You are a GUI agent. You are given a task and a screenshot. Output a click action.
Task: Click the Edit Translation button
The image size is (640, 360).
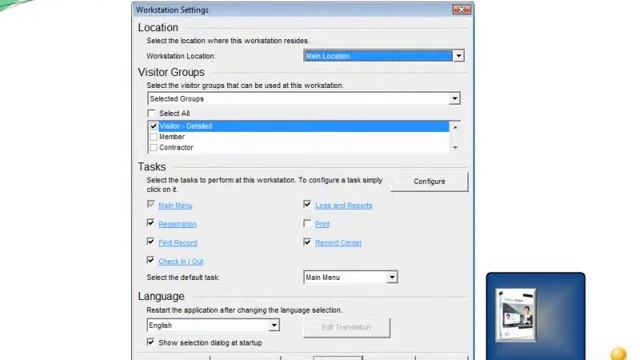coord(347,327)
